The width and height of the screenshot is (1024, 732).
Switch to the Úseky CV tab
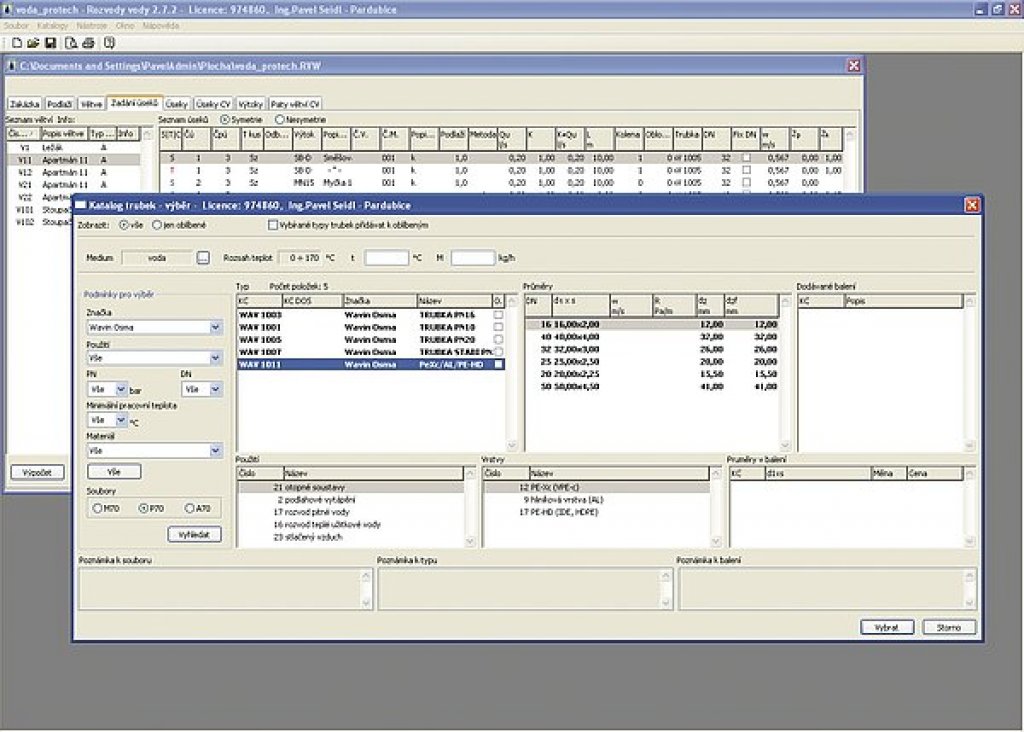(213, 103)
